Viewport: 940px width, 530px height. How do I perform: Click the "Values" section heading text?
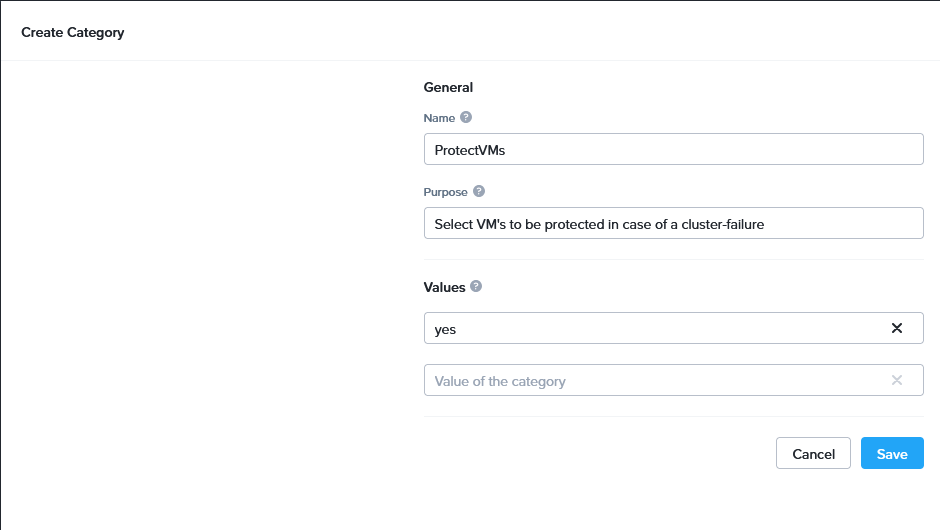point(445,287)
